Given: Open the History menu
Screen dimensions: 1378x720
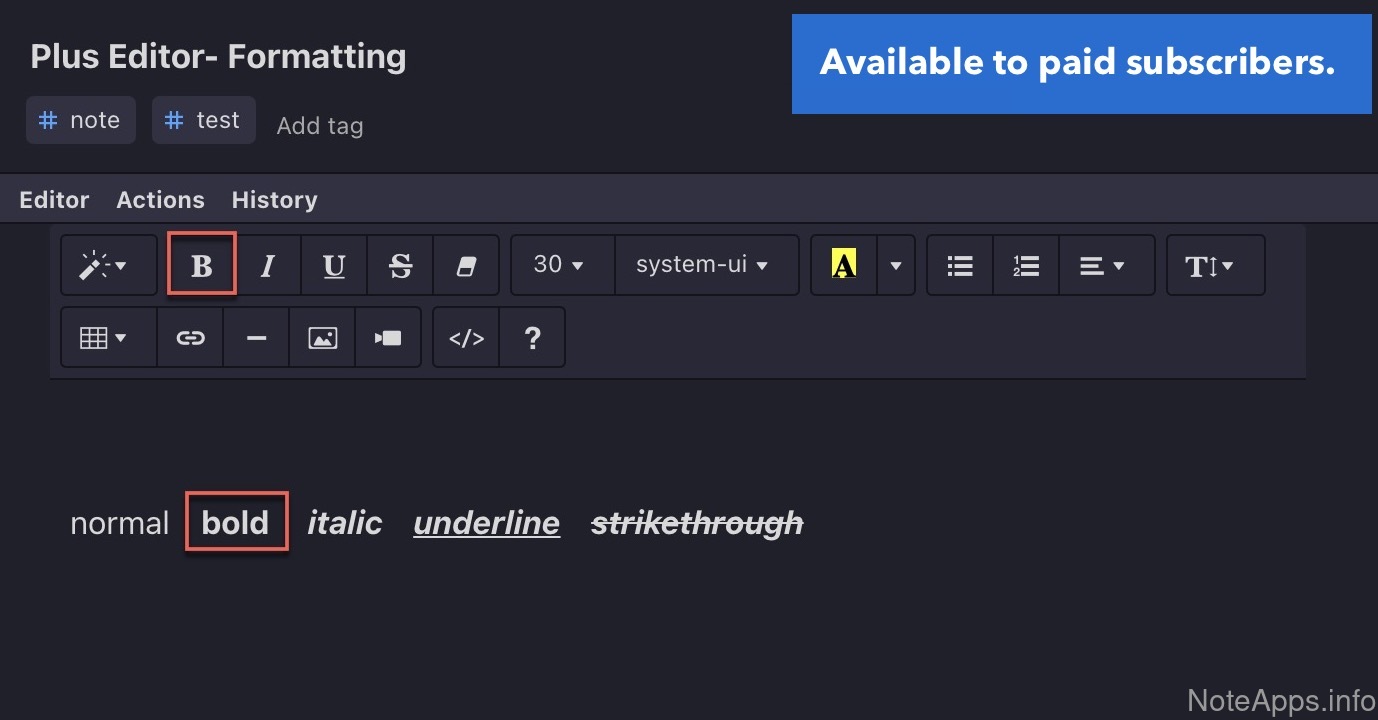Looking at the screenshot, I should (x=274, y=200).
